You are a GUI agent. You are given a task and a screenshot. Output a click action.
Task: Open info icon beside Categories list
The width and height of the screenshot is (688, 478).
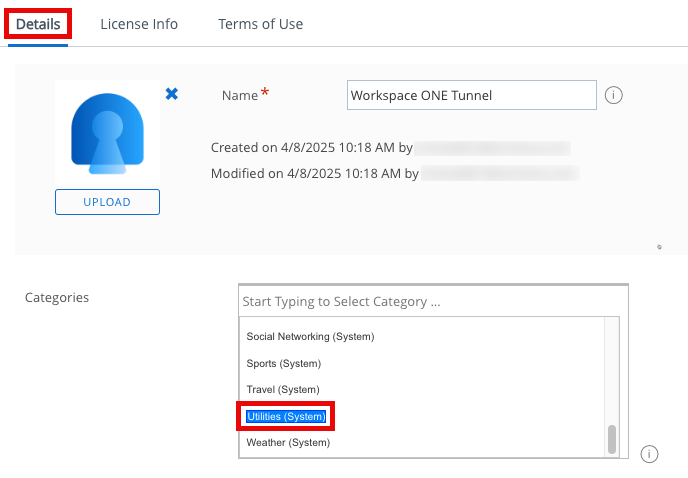coord(649,454)
